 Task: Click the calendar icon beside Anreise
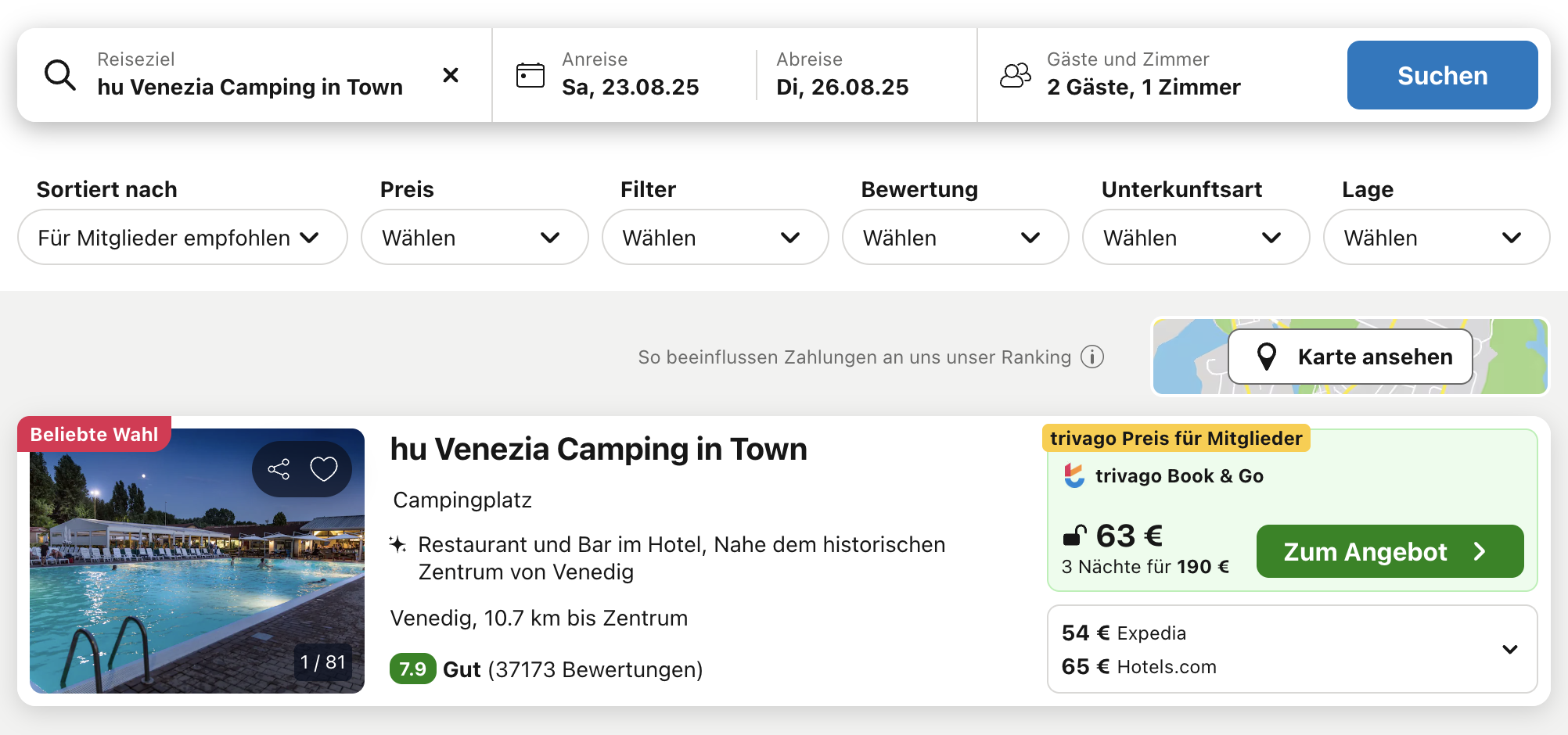click(530, 75)
